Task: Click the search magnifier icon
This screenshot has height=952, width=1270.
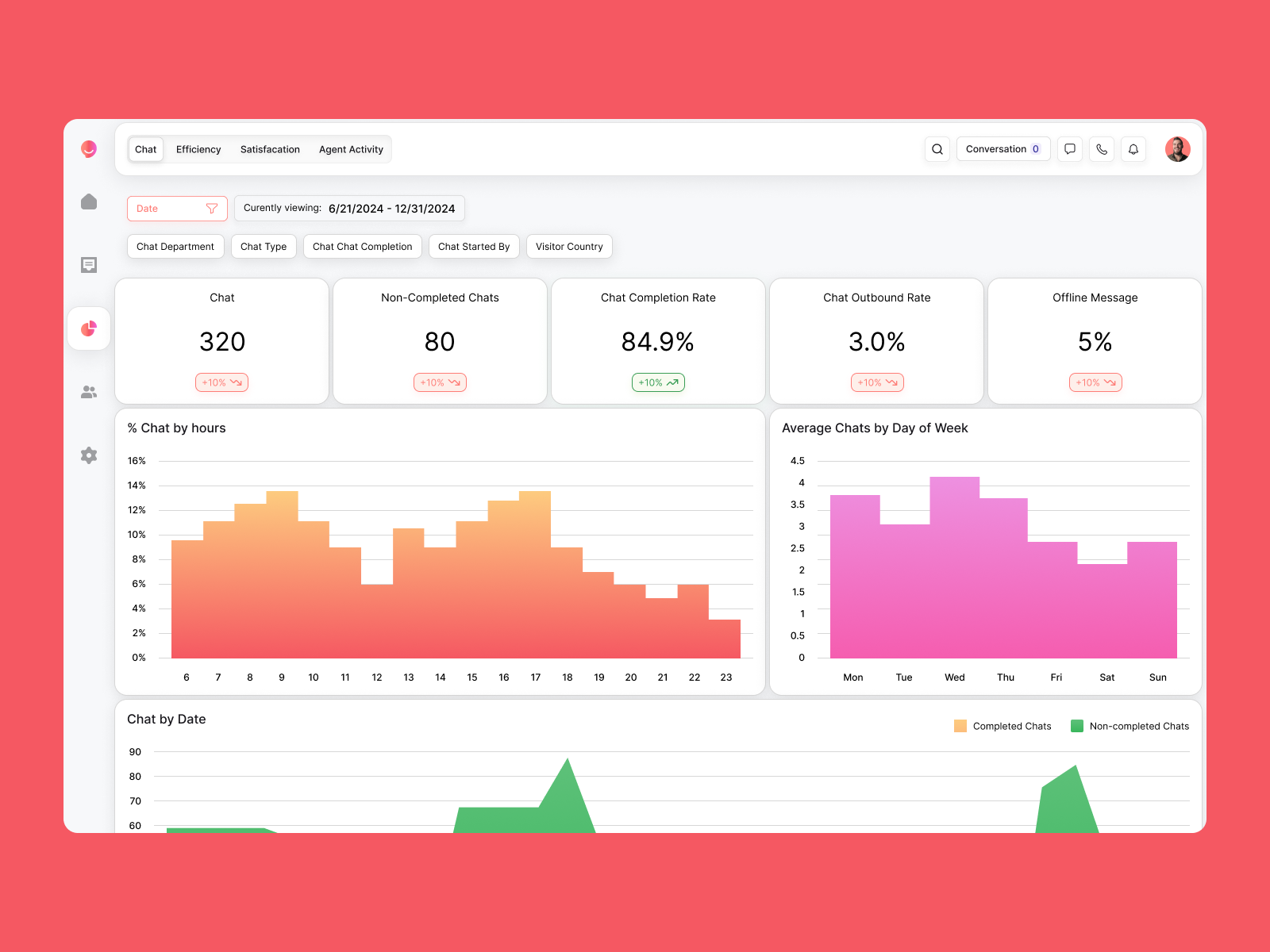Action: click(x=937, y=149)
